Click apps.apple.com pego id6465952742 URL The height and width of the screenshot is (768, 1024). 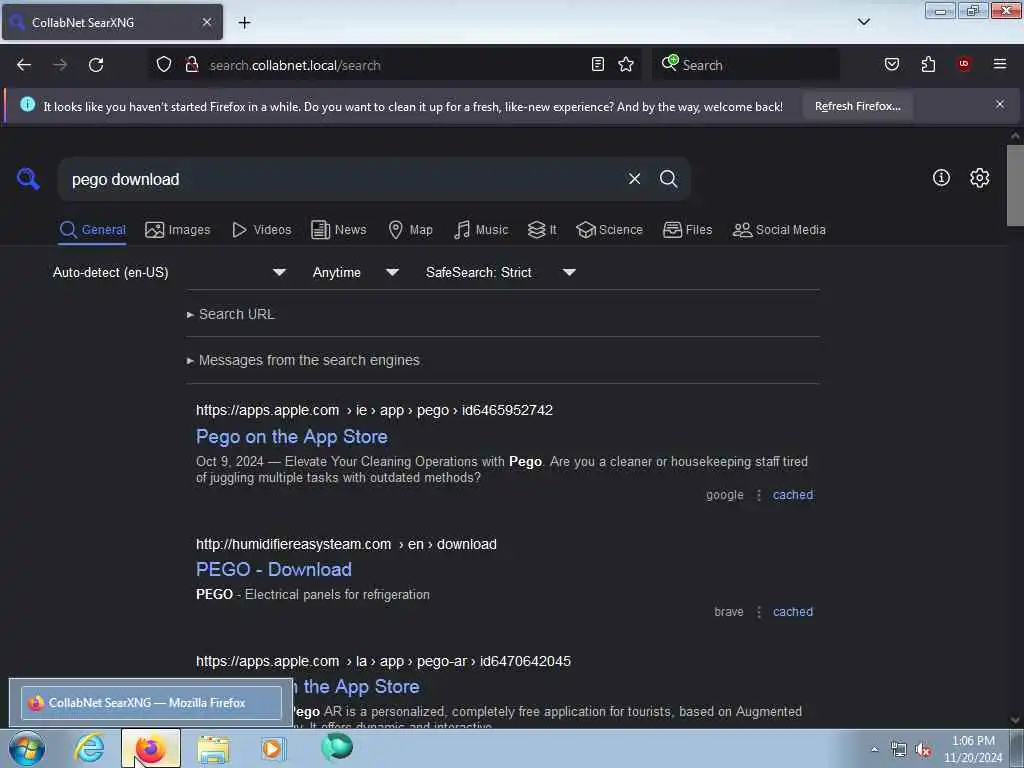374,410
